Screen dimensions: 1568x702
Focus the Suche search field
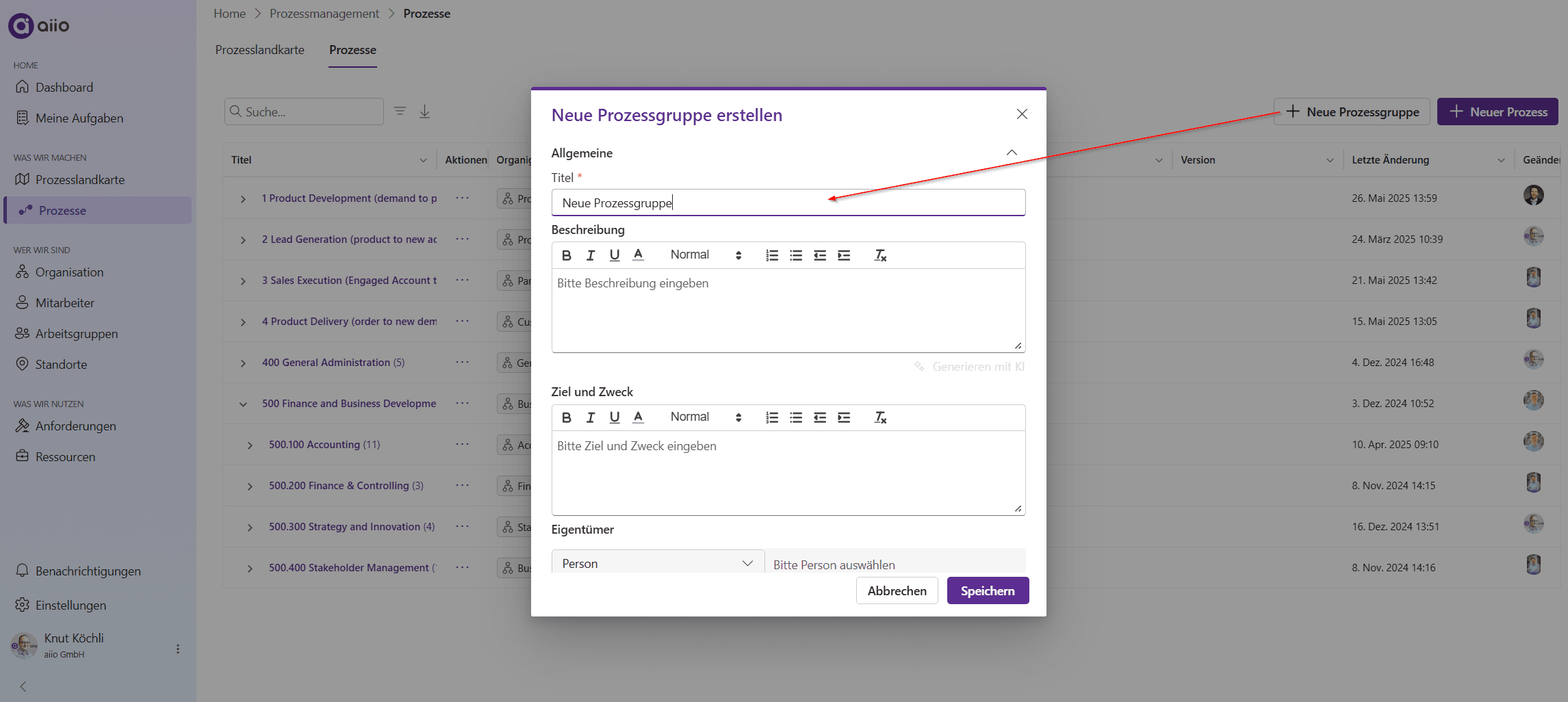[304, 112]
